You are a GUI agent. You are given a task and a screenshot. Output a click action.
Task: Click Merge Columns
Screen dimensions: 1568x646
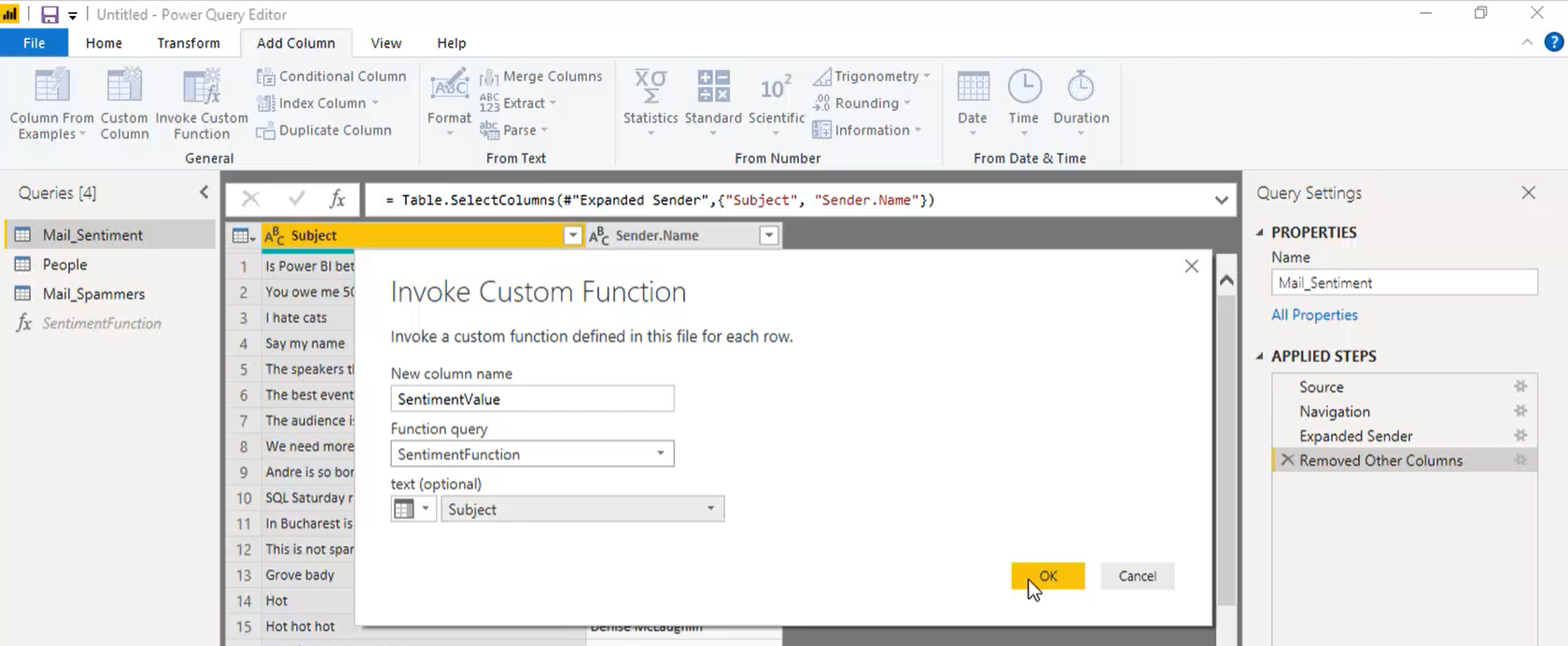[x=540, y=77]
